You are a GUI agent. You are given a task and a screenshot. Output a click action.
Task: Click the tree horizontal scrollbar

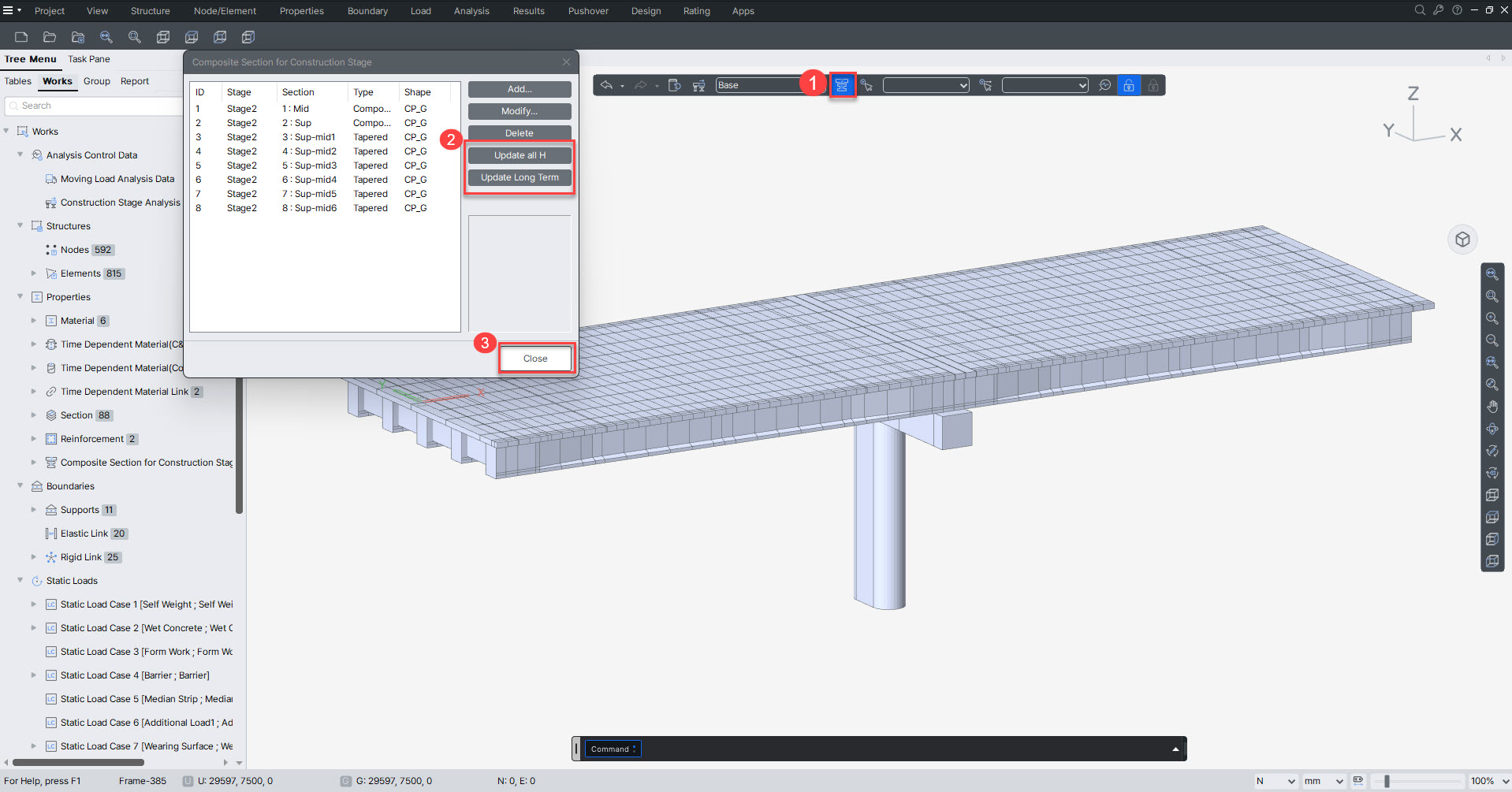click(77, 762)
